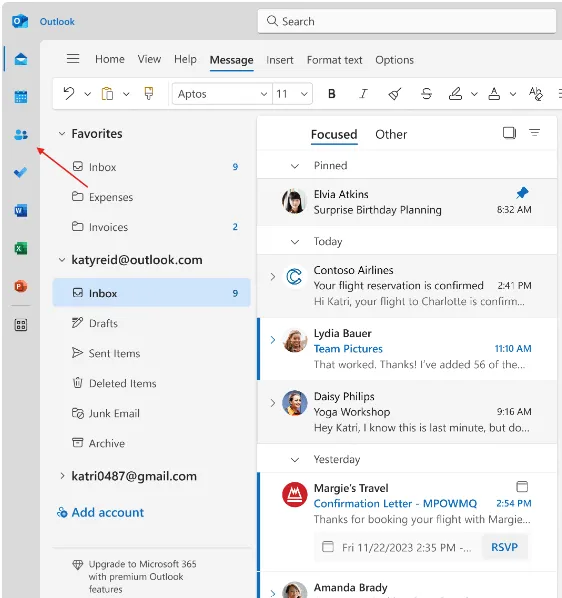The image size is (562, 598).
Task: Expand the katri0487@gmail.com account
Action: click(x=62, y=476)
